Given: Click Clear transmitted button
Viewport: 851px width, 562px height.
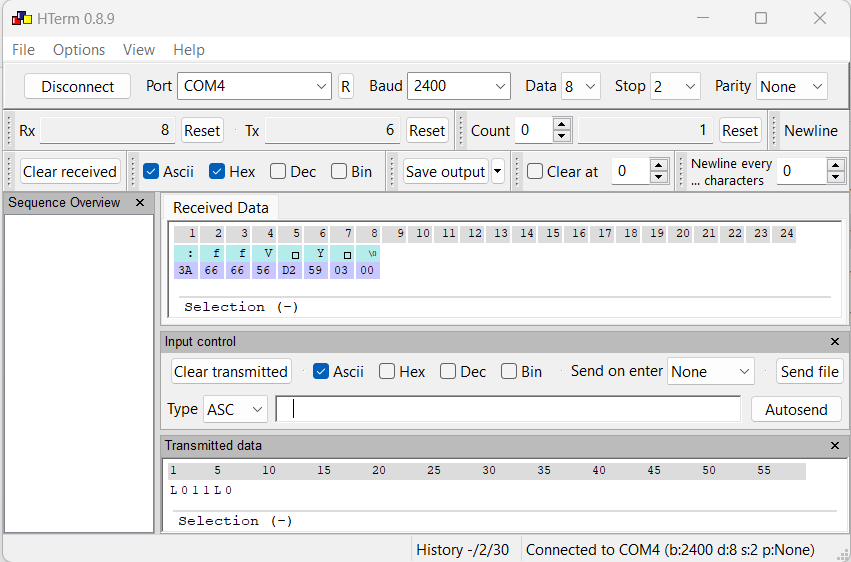Looking at the screenshot, I should coord(231,372).
